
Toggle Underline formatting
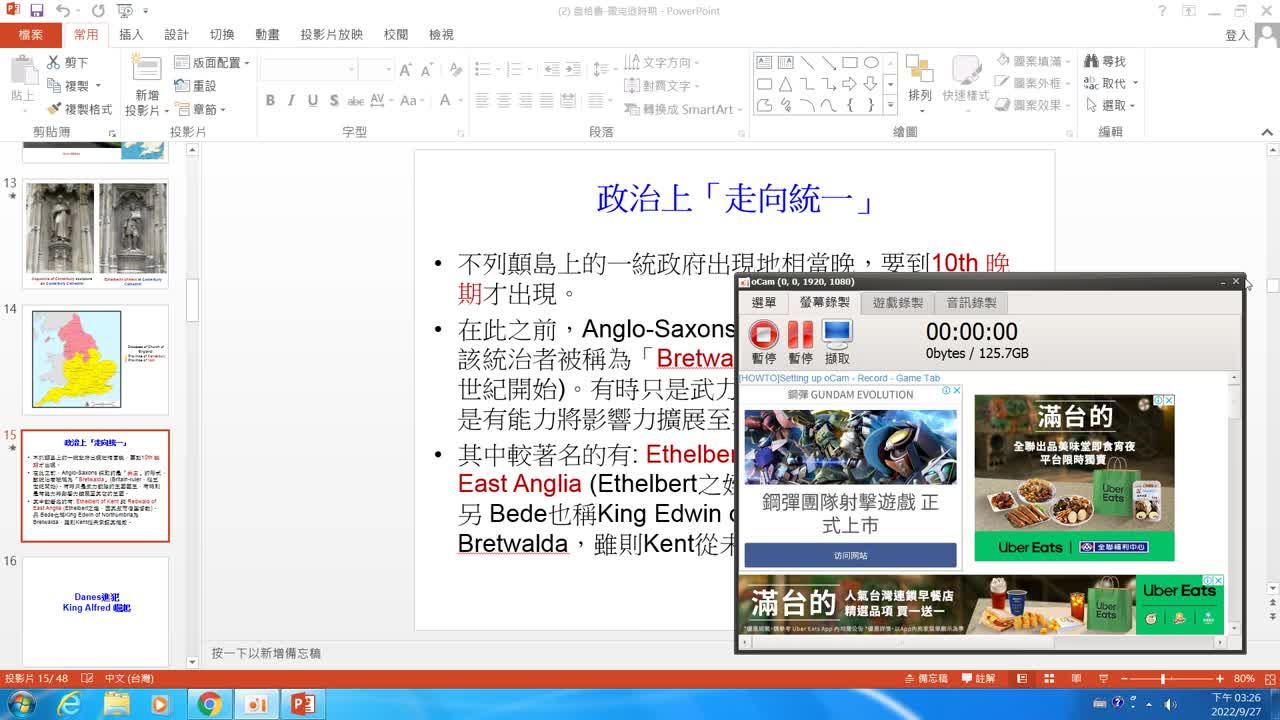313,101
